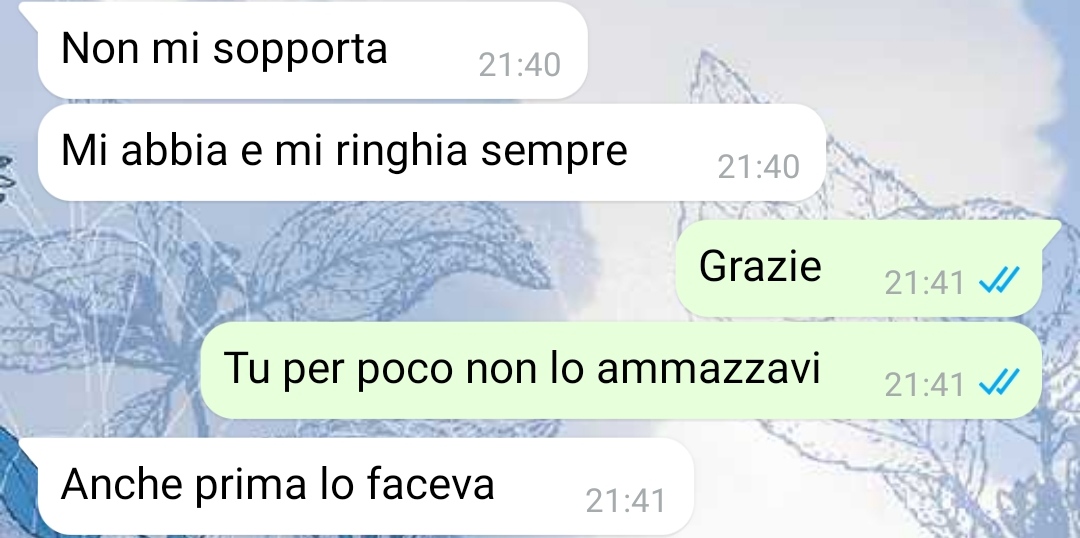Click read receipt on "Tu per poco" message

point(999,382)
